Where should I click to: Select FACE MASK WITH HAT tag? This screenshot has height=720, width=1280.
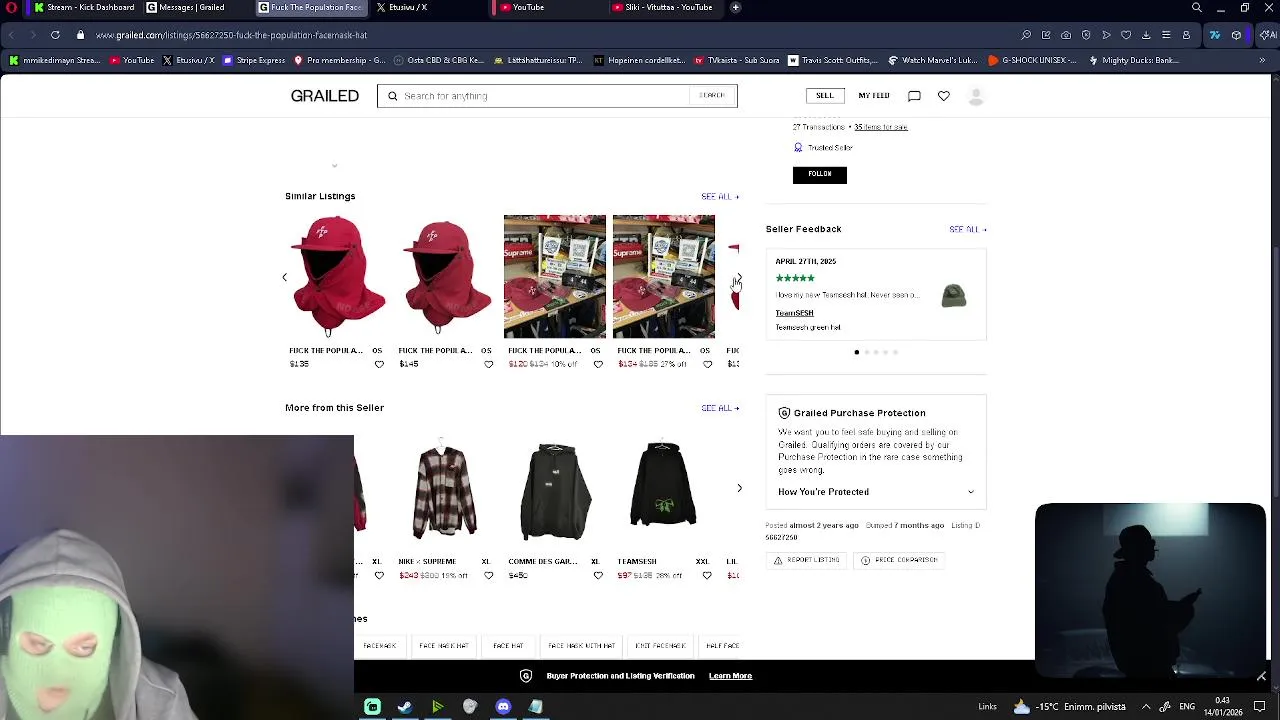[x=582, y=646]
